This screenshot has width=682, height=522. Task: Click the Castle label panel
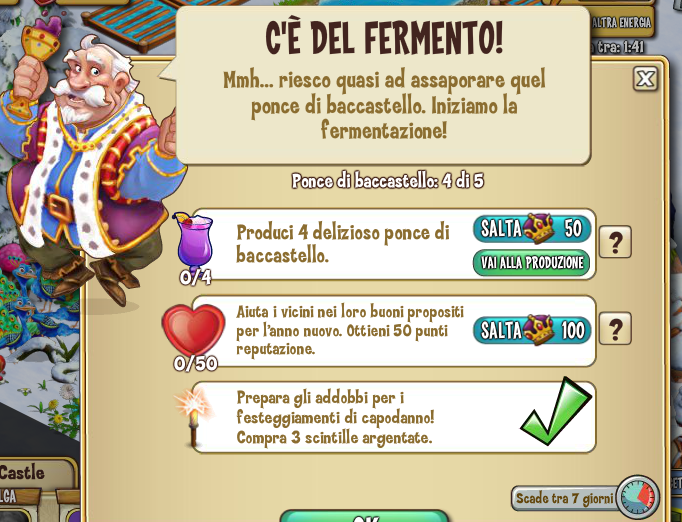[x=36, y=473]
